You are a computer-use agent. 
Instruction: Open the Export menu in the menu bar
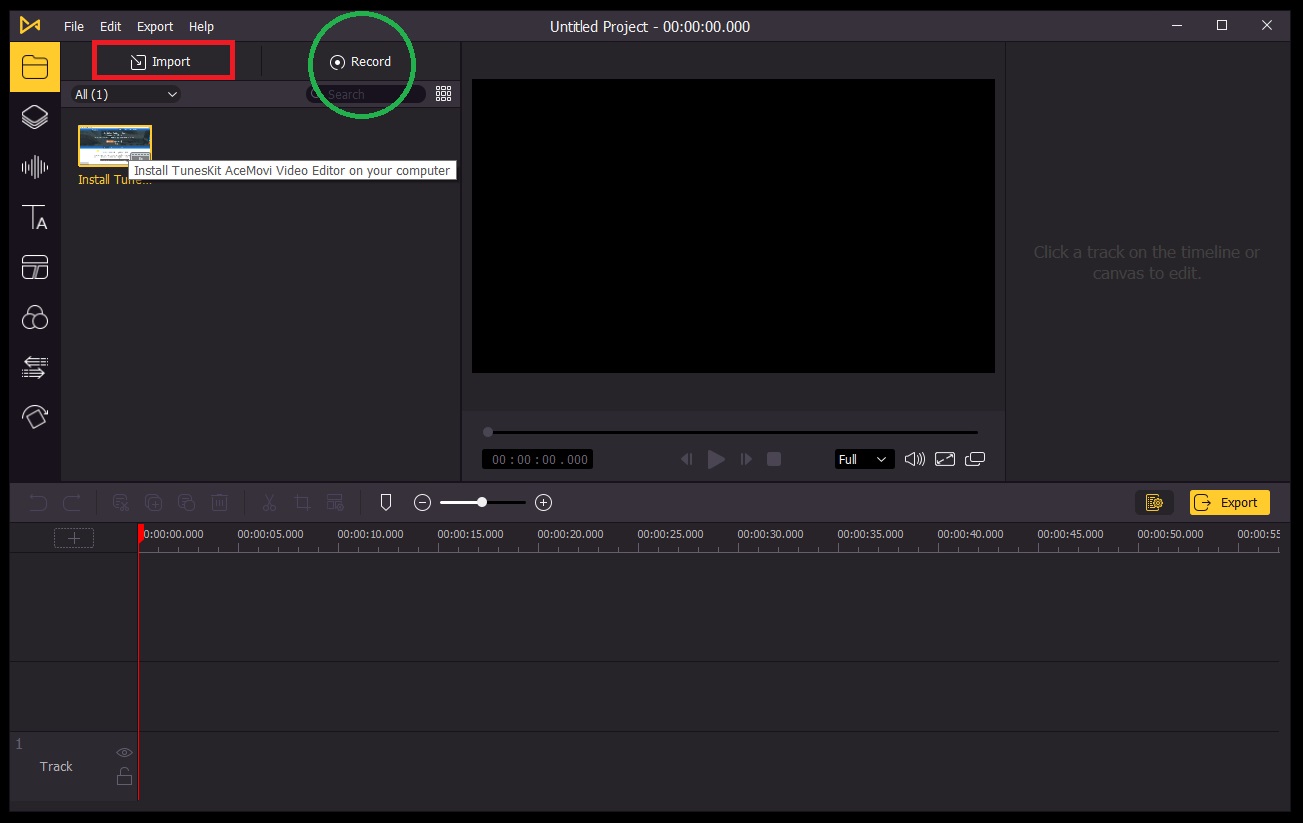pos(154,26)
